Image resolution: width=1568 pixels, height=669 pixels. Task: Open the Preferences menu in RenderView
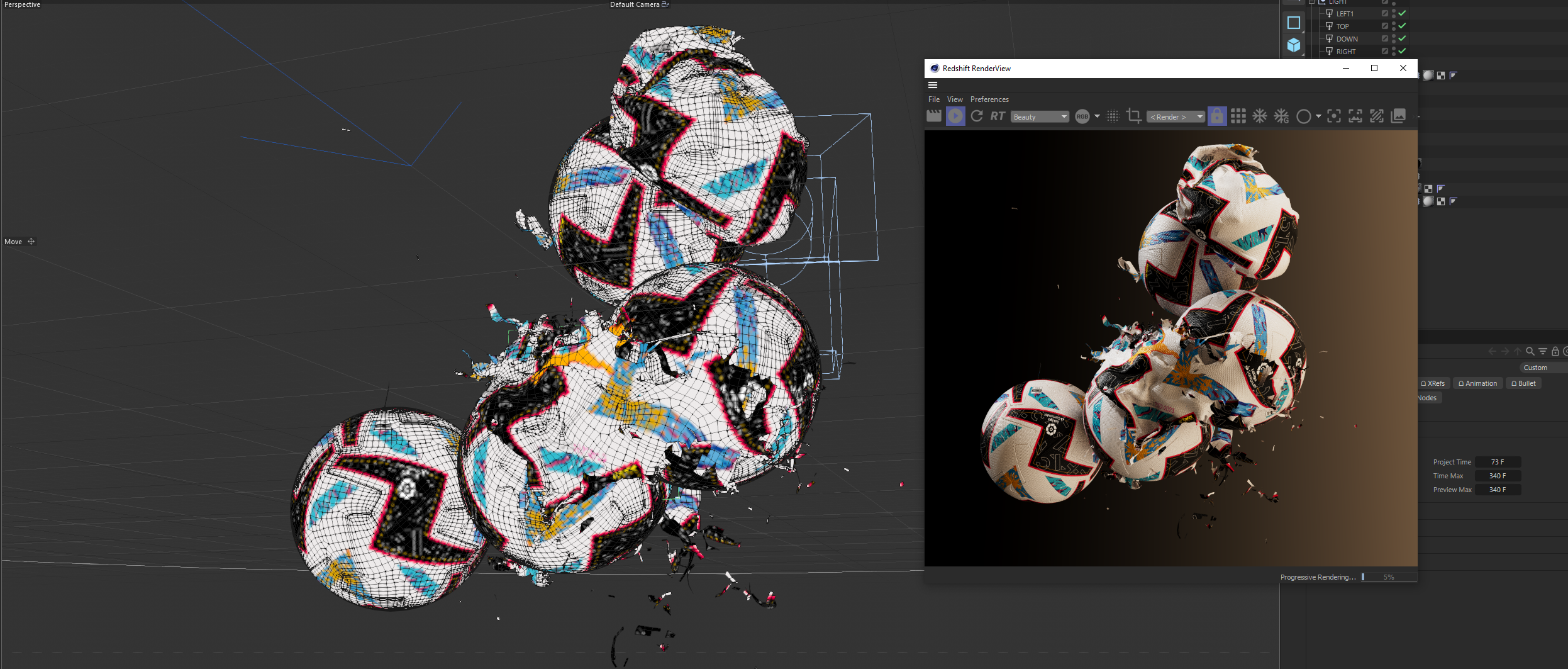989,99
